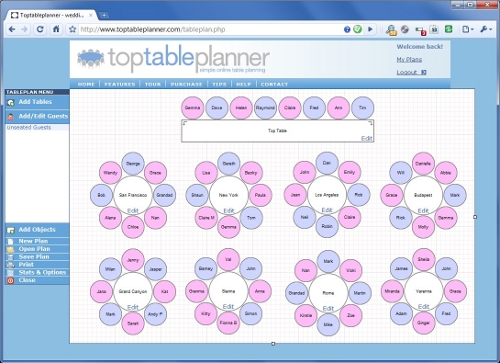
Task: Click the Save Plan disk icon
Action: pyautogui.click(x=11, y=257)
